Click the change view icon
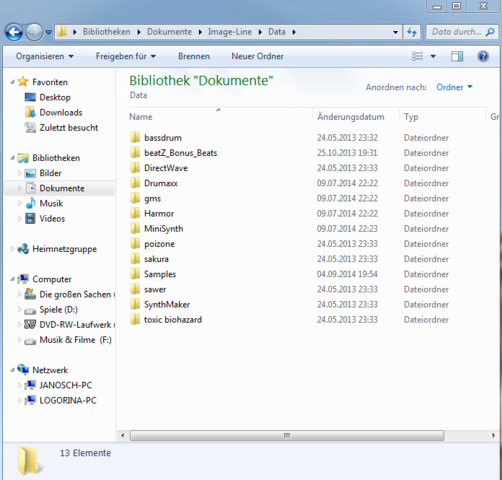This screenshot has width=502, height=480. pyautogui.click(x=417, y=56)
